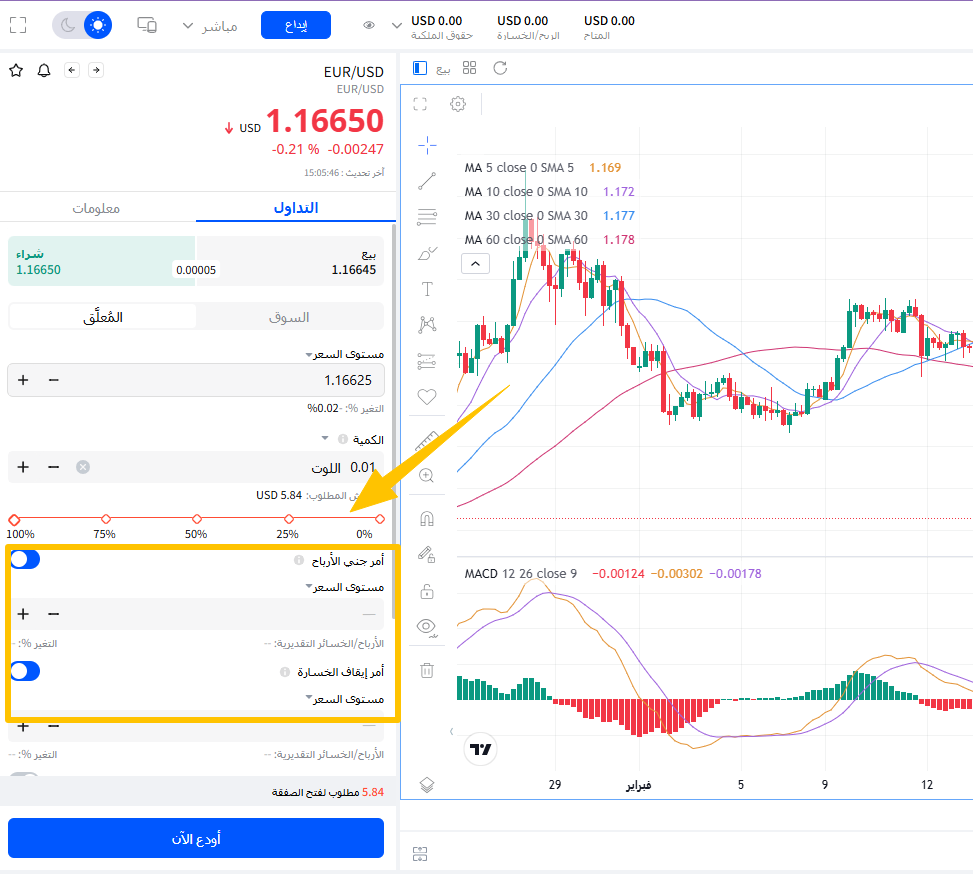This screenshot has height=879, width=973.
Task: Switch to light theme sun toggle
Action: [x=97, y=26]
